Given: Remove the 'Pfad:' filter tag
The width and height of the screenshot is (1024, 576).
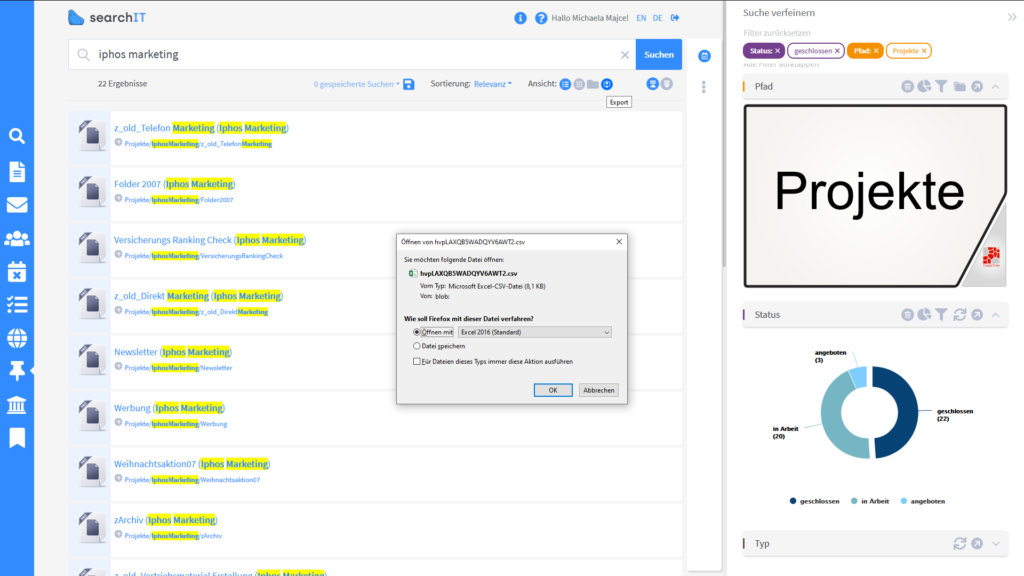Looking at the screenshot, I should click(876, 51).
